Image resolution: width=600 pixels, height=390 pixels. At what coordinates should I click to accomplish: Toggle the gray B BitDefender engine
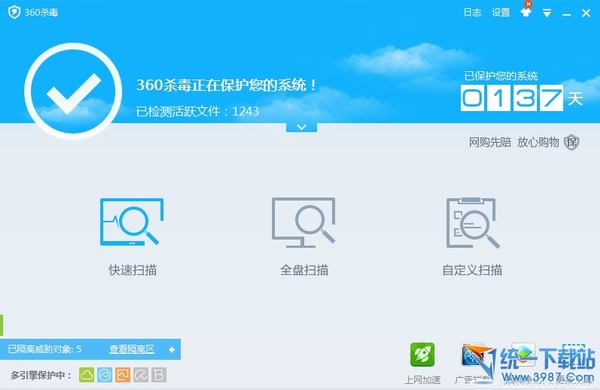(x=159, y=375)
